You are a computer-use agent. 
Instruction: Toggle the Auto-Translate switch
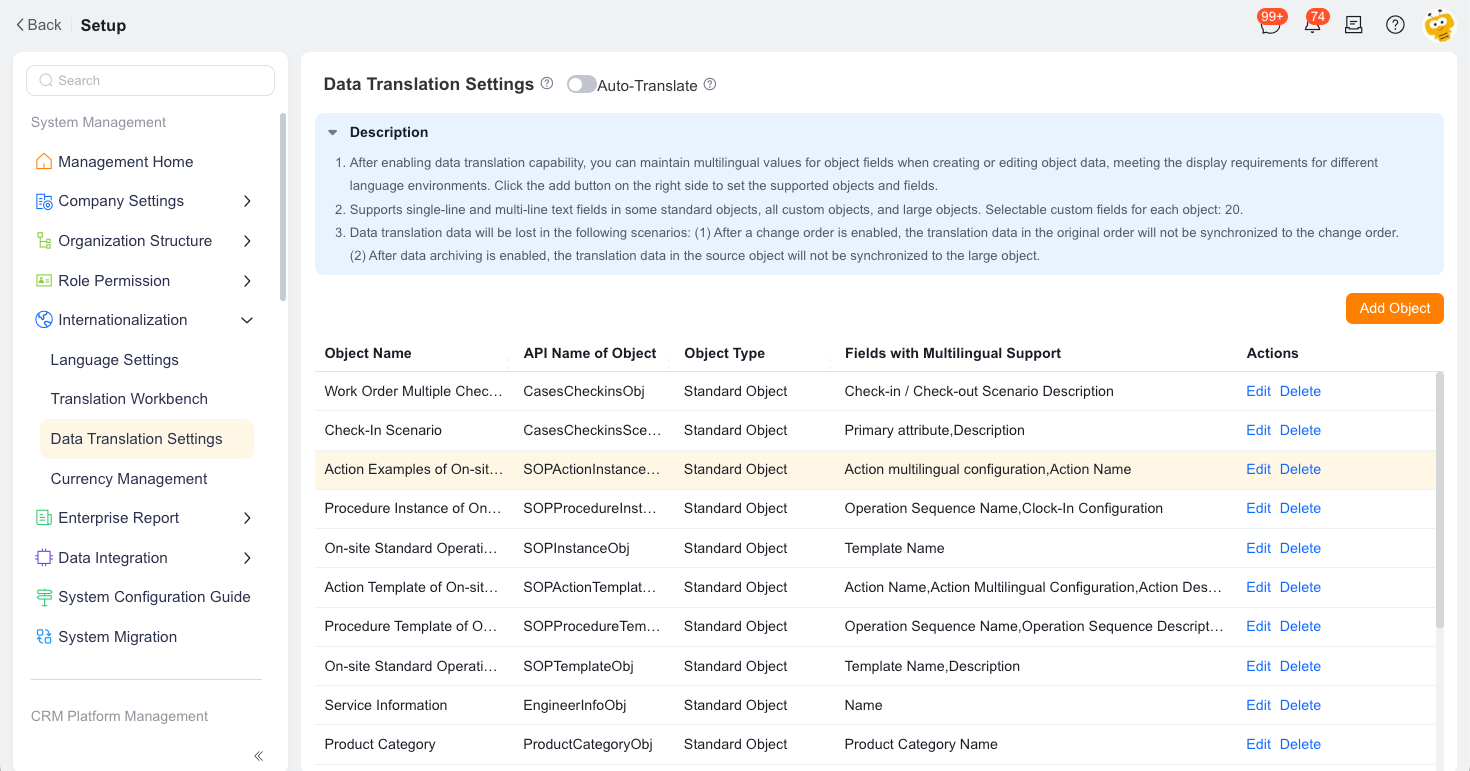(581, 85)
